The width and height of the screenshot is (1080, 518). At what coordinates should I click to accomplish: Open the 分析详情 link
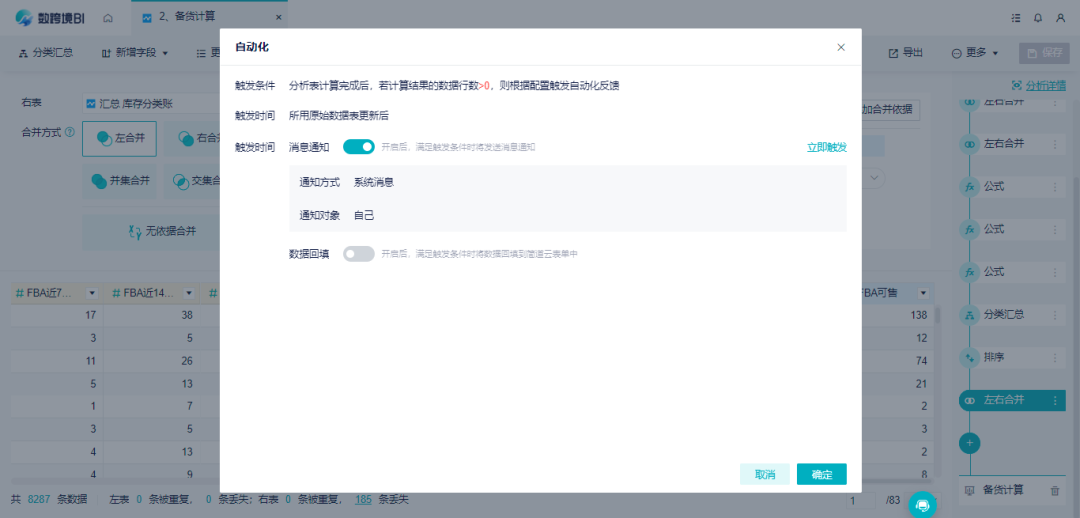click(1046, 85)
